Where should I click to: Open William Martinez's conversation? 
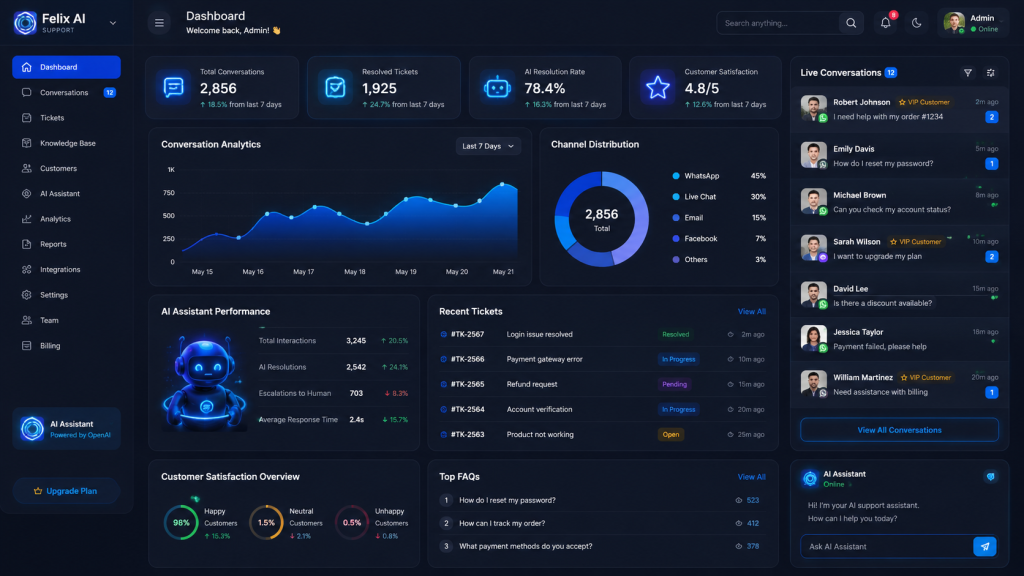(899, 385)
